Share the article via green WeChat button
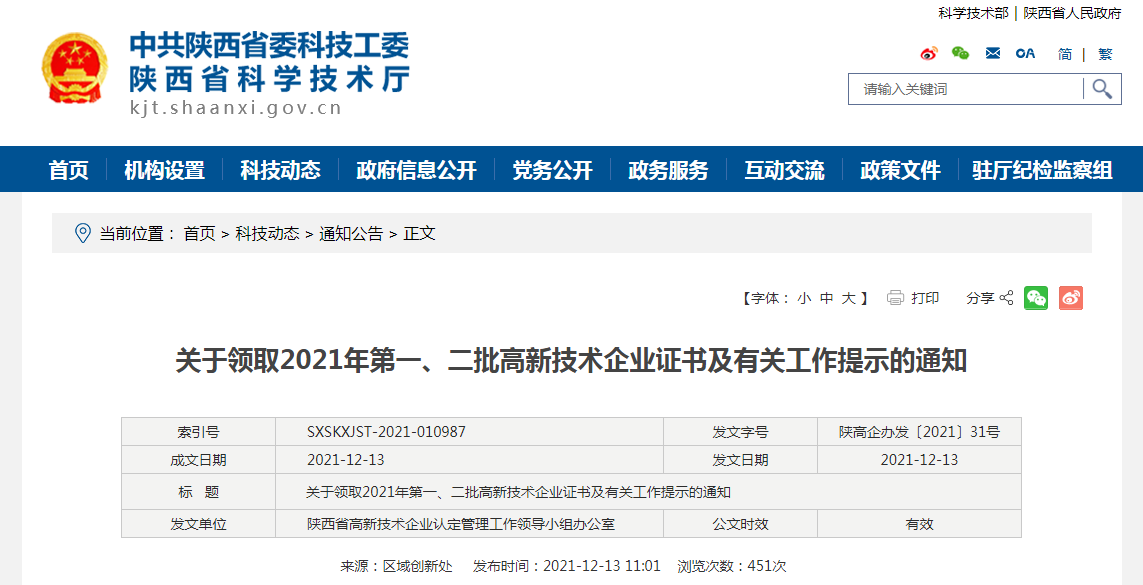The width and height of the screenshot is (1143, 585). (1036, 298)
